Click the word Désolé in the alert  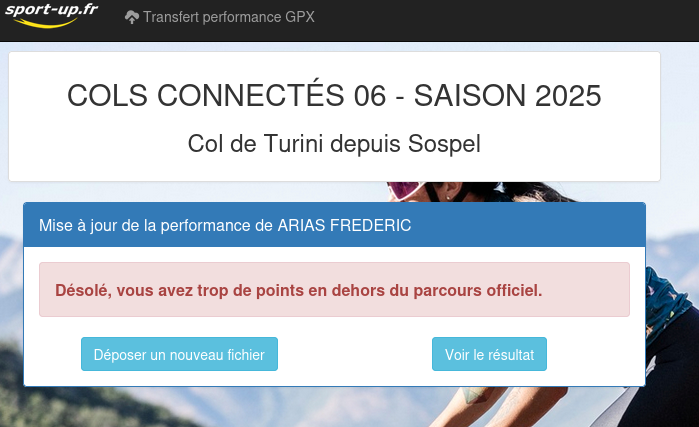[80, 290]
